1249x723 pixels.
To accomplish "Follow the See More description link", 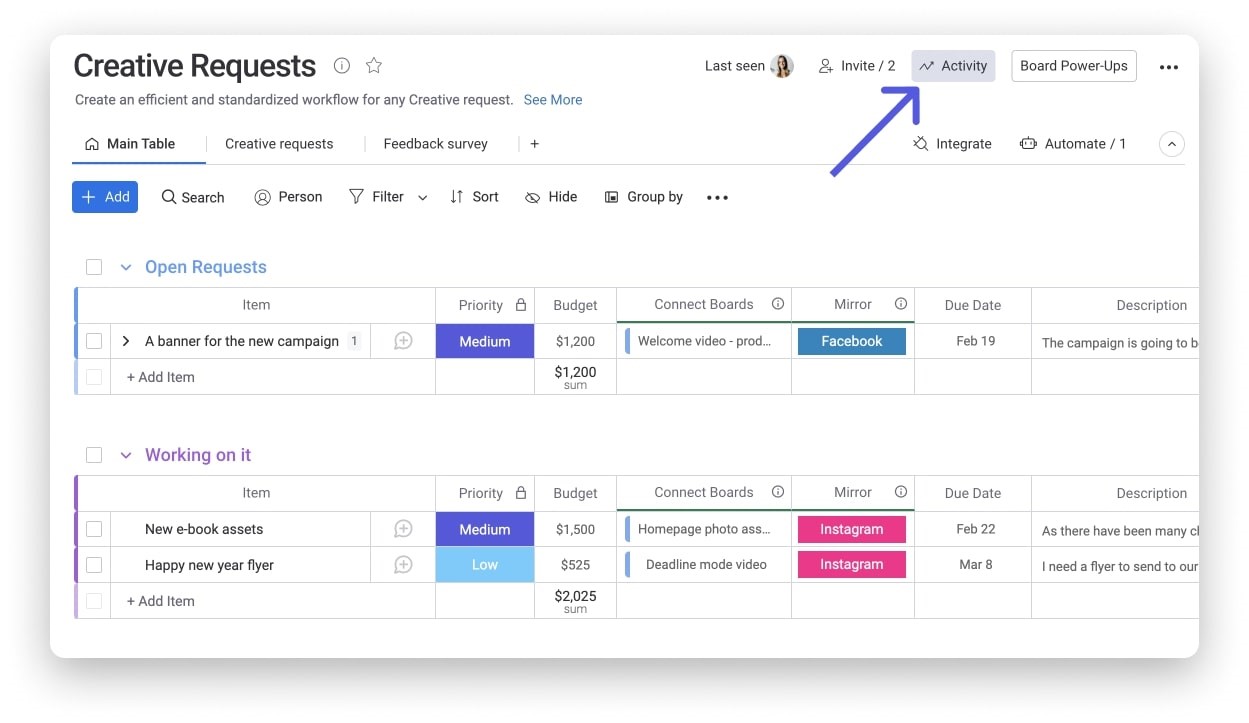I will click(x=553, y=100).
